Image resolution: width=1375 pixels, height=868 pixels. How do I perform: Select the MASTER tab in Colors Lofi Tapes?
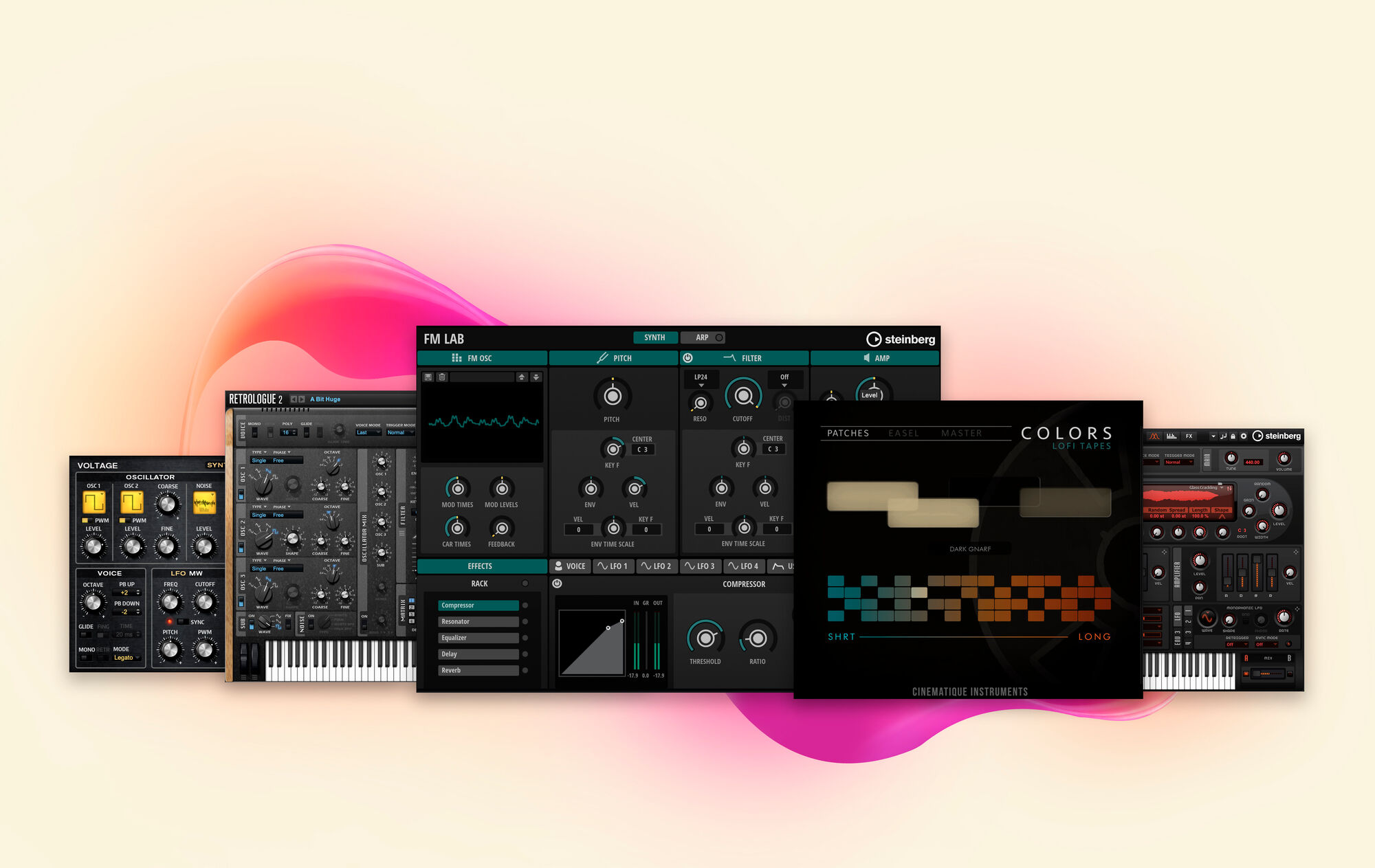(x=961, y=432)
